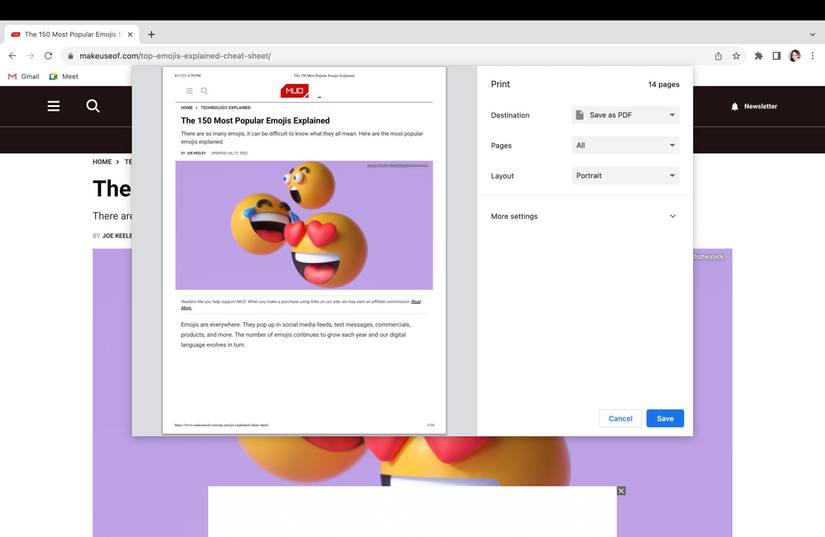Click the address bar URL

(x=175, y=56)
